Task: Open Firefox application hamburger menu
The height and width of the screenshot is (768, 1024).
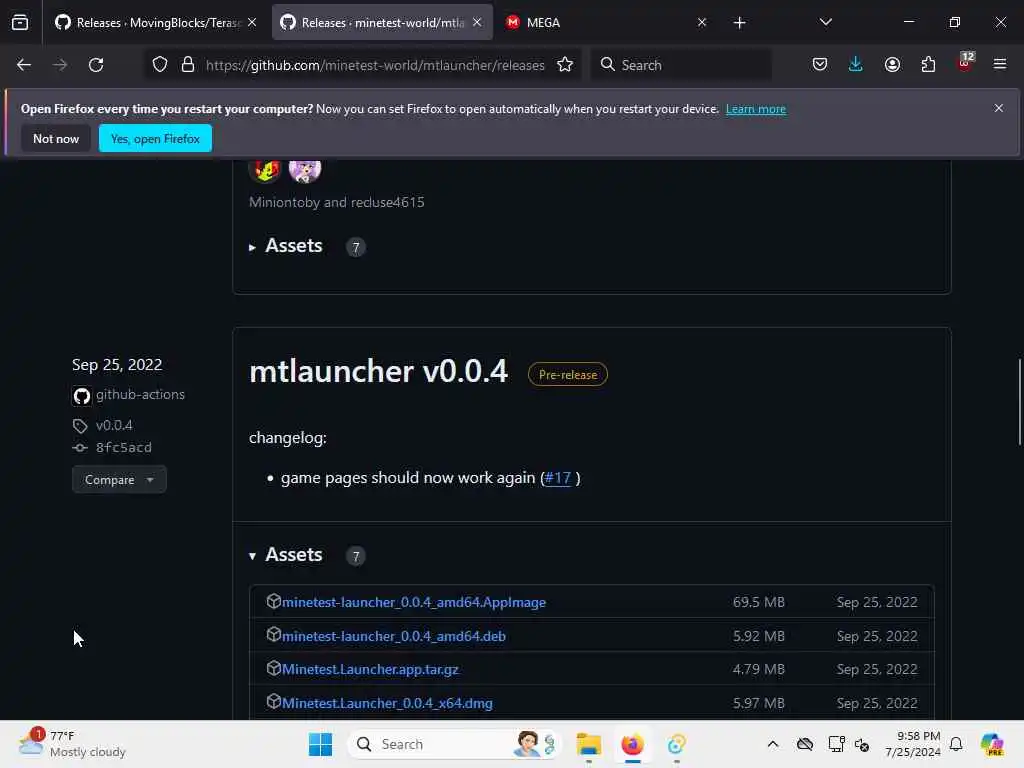Action: click(1000, 65)
